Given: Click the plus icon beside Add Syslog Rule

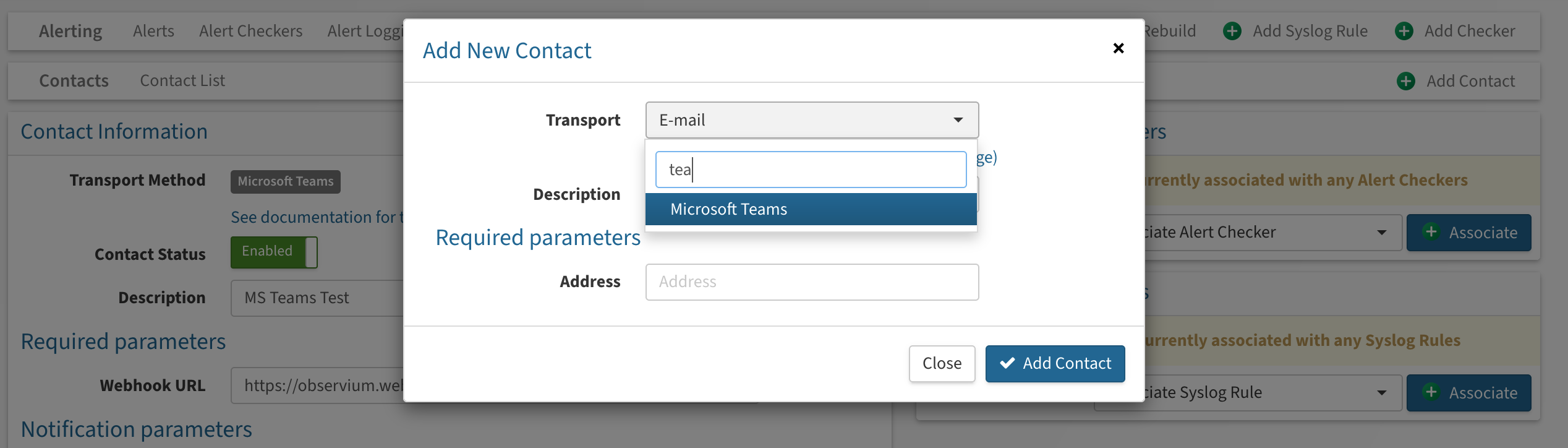Looking at the screenshot, I should (x=1232, y=31).
